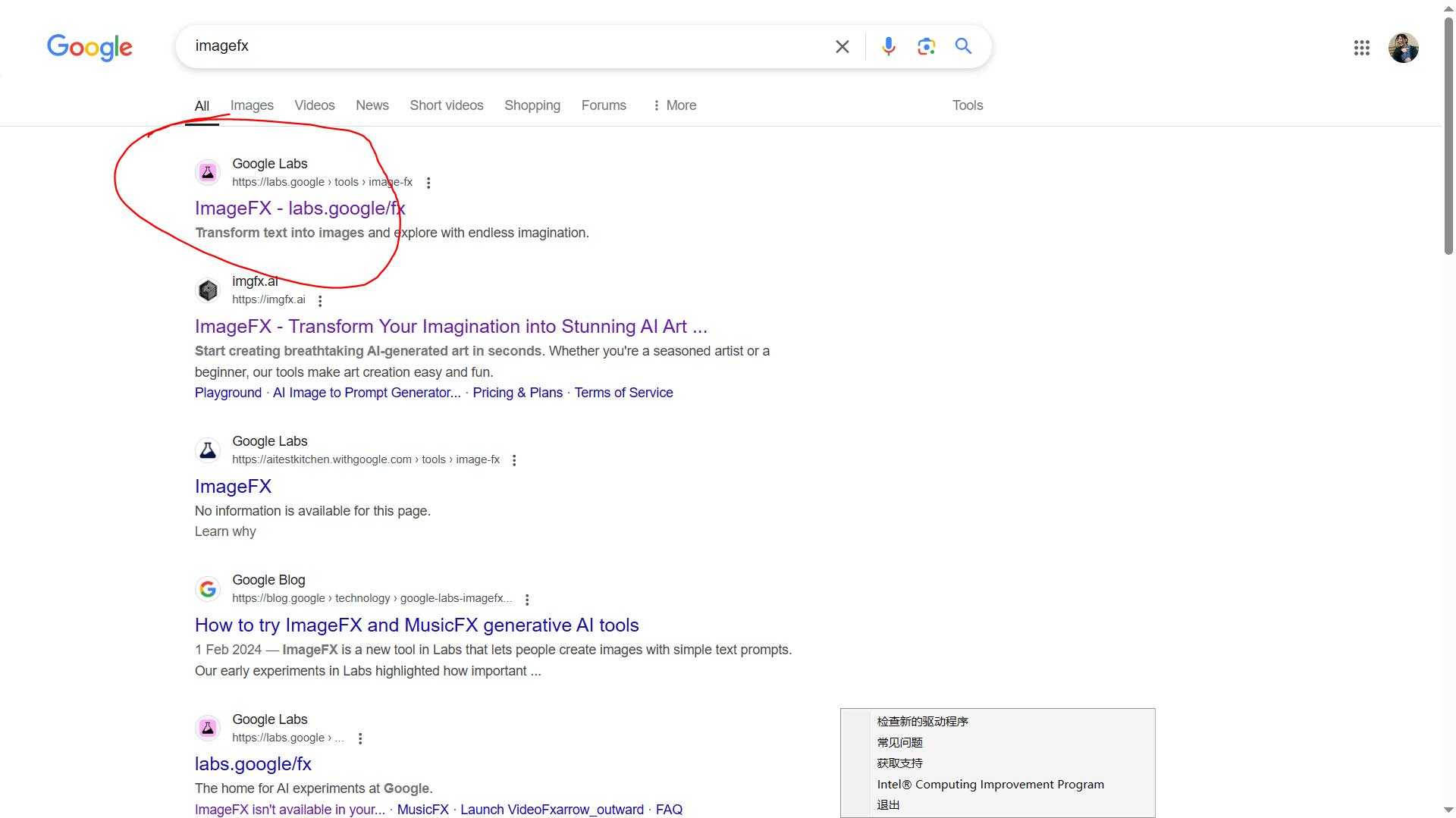
Task: Open How to try ImageFX and MusicFX article
Action: 417,625
